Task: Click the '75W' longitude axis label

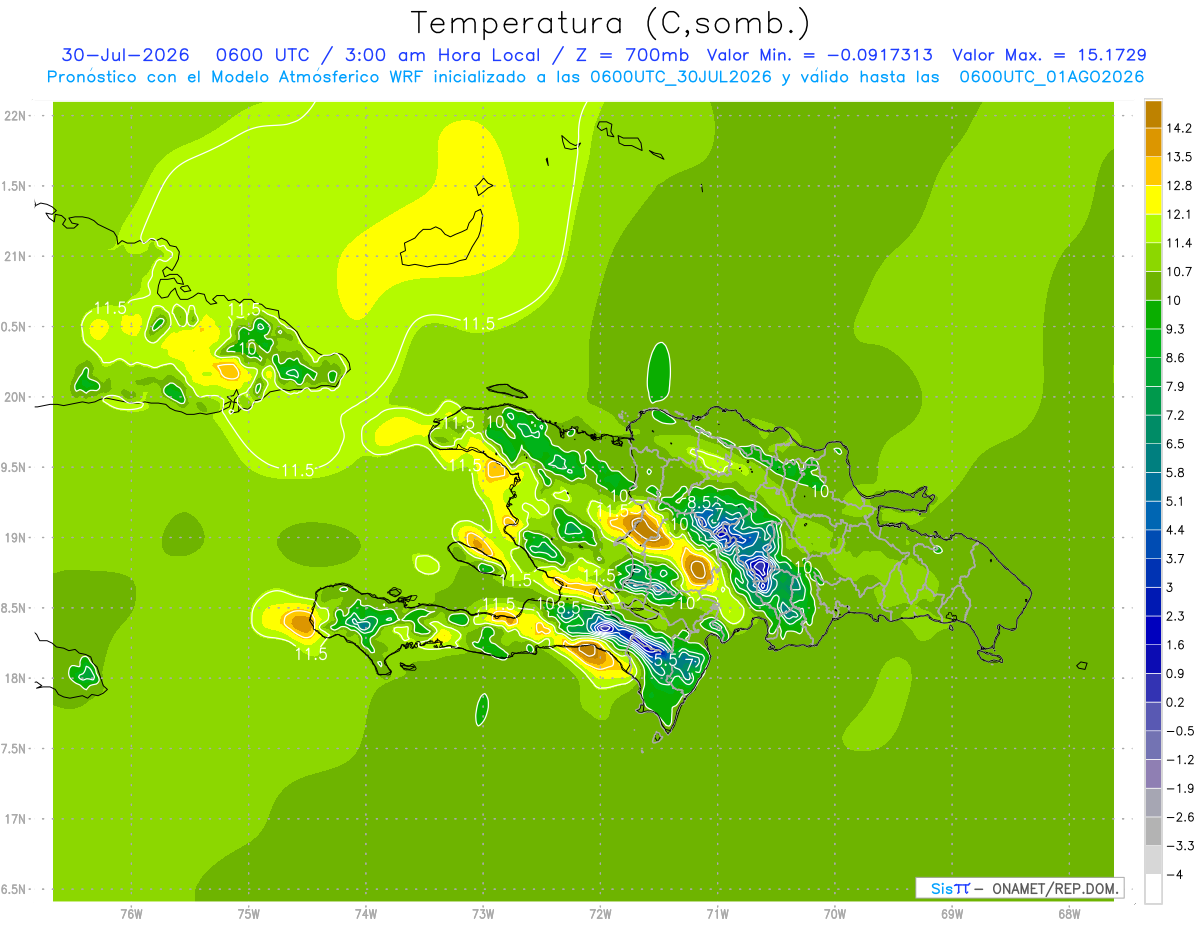Action: (249, 913)
